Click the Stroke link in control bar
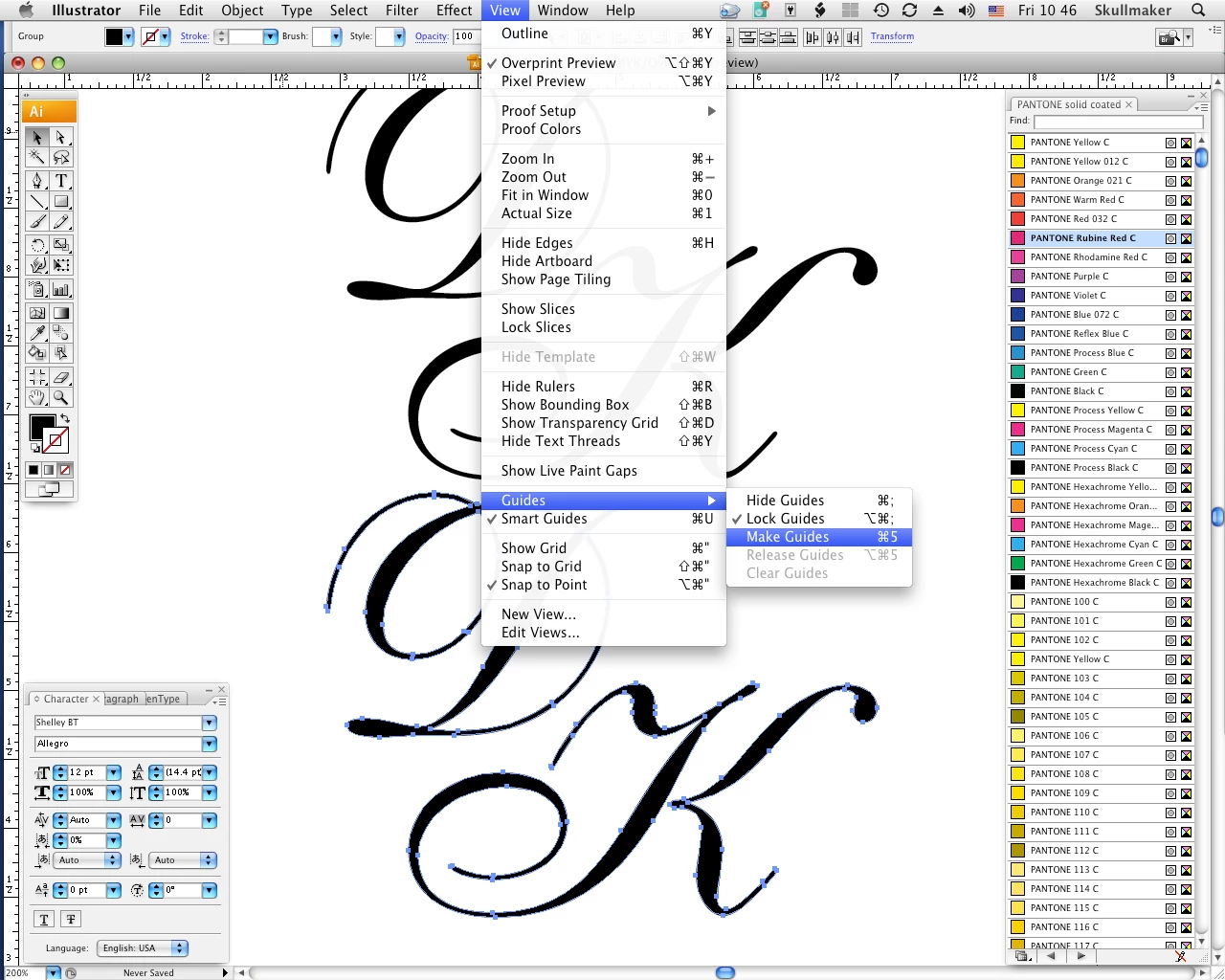1225x980 pixels. [x=194, y=36]
